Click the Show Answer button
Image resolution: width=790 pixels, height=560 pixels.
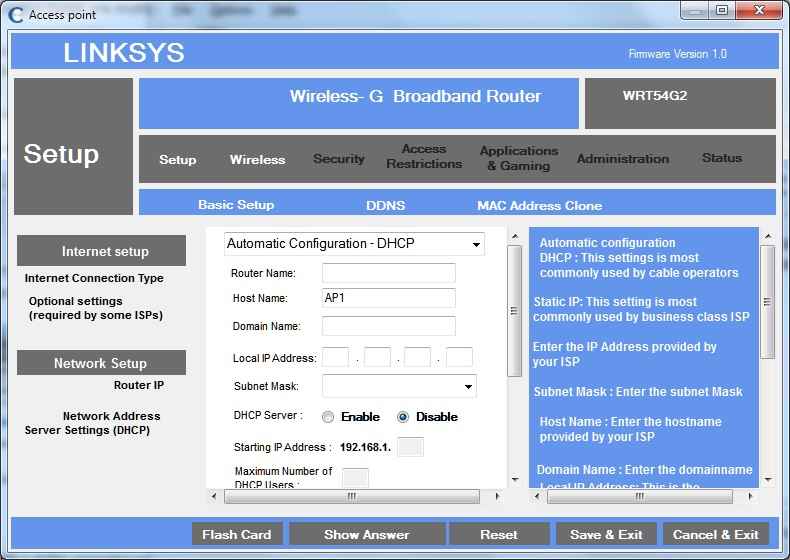(366, 534)
